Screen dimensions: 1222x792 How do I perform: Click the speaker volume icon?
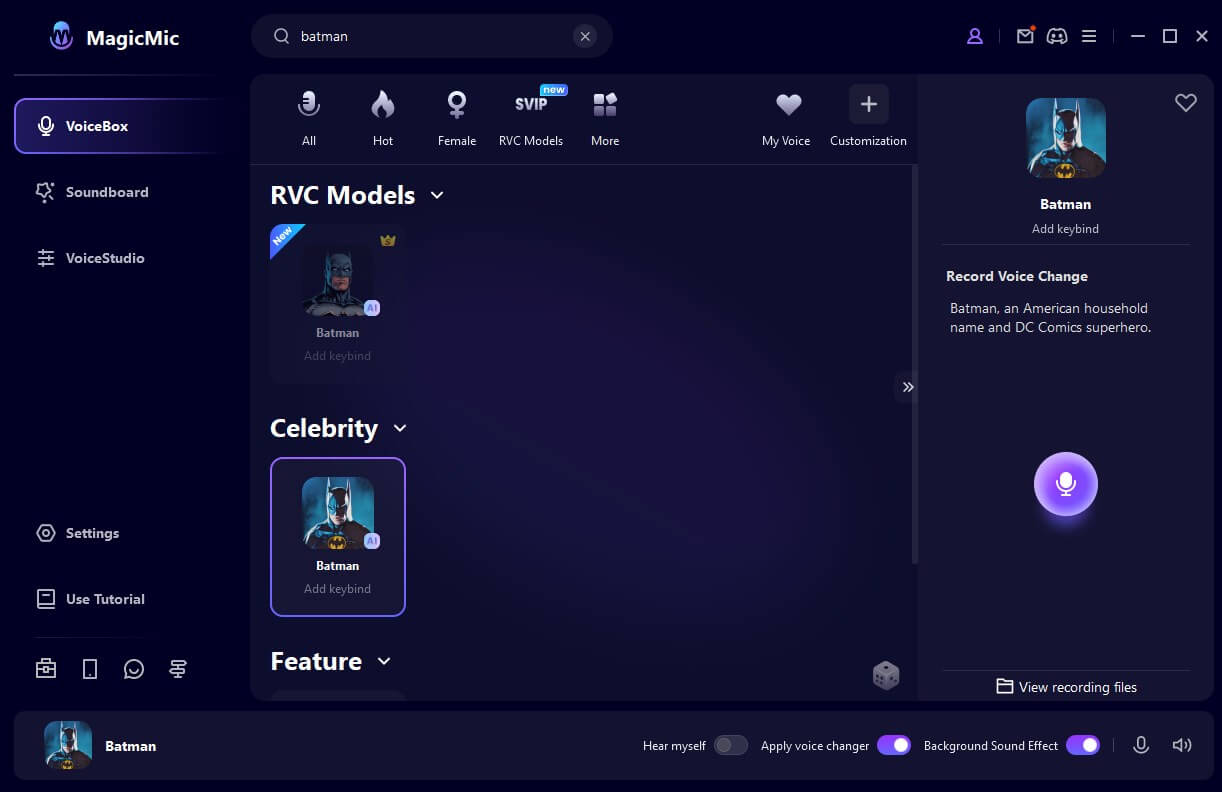point(1182,745)
